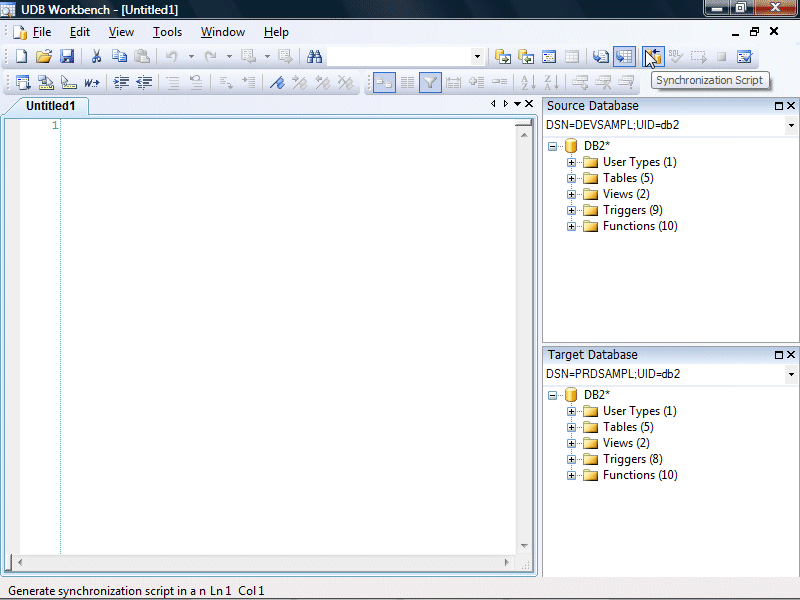Expand Triggers (8) in Target Database tree
The height and width of the screenshot is (600, 800).
(571, 459)
